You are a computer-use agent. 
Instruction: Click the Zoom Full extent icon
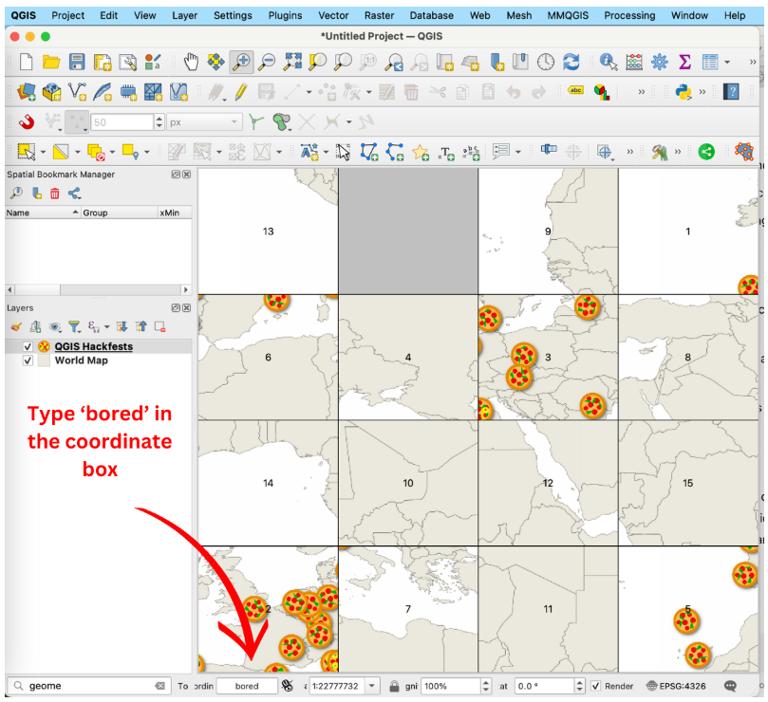[293, 62]
